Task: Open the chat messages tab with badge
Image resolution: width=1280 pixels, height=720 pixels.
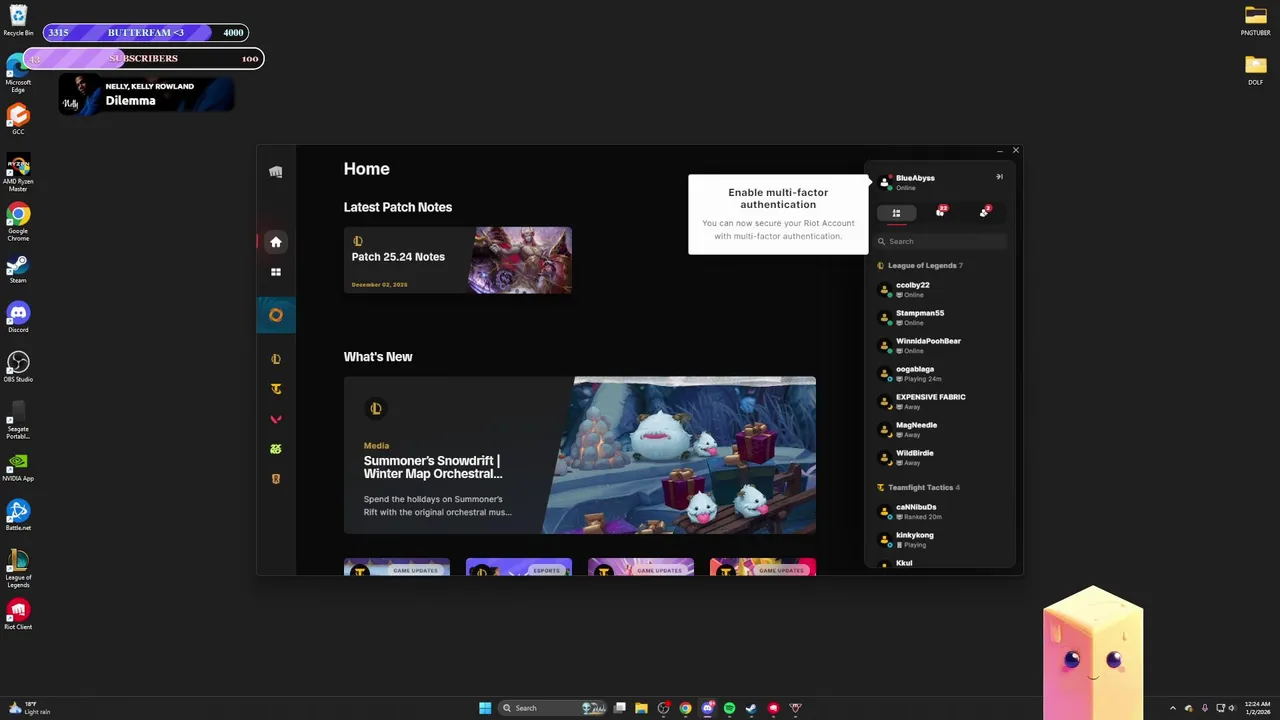Action: [x=941, y=212]
